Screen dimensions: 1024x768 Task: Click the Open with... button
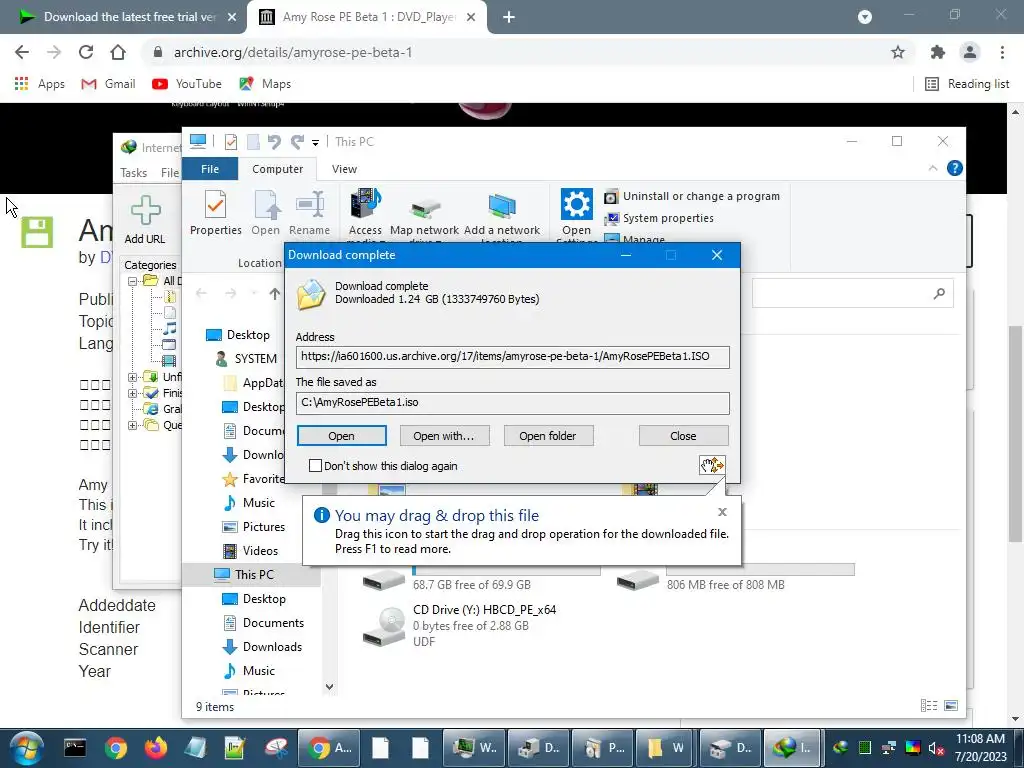443,436
